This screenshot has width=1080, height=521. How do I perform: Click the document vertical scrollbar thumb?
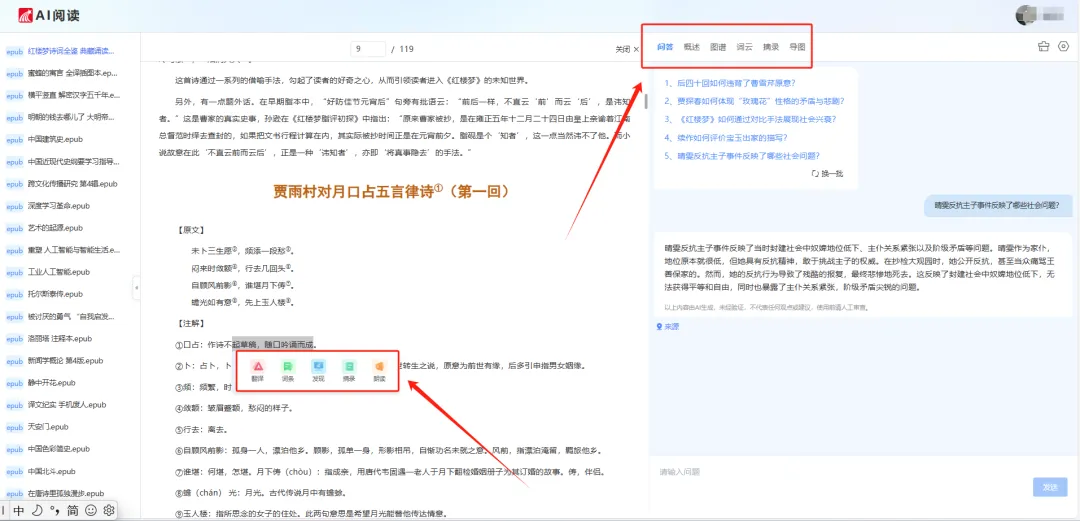pyautogui.click(x=646, y=101)
